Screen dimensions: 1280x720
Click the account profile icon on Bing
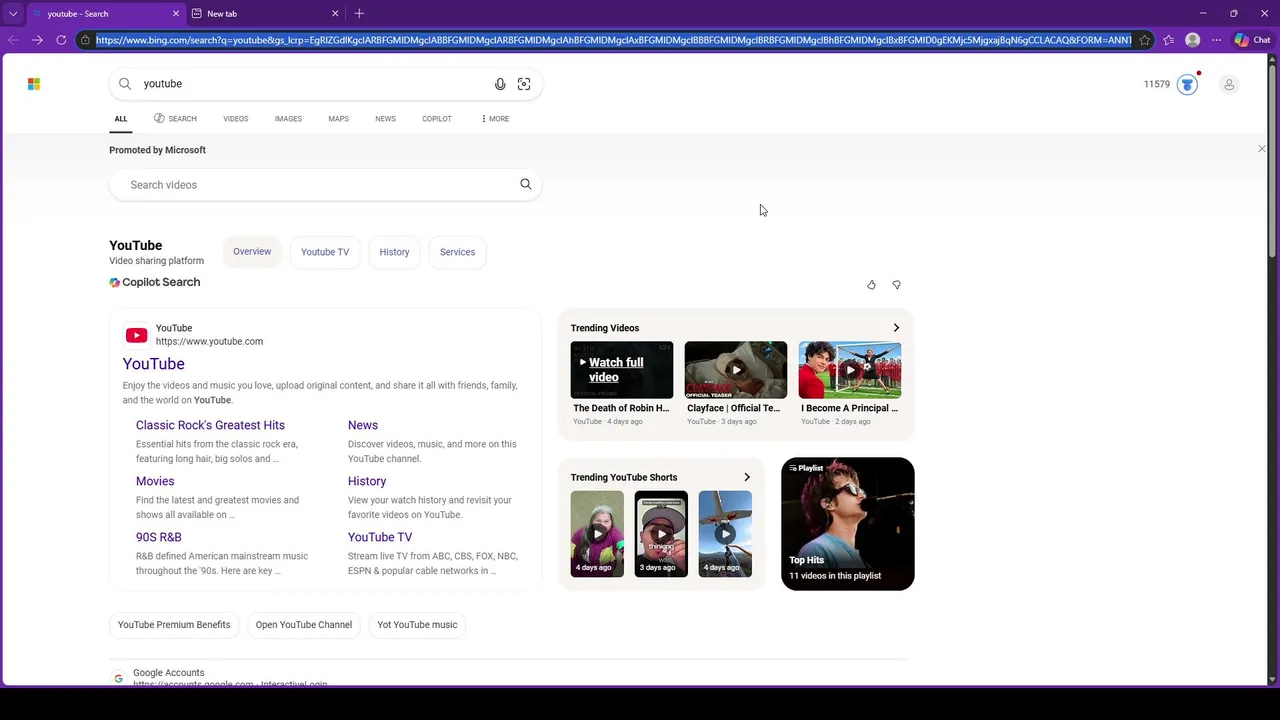click(1229, 84)
